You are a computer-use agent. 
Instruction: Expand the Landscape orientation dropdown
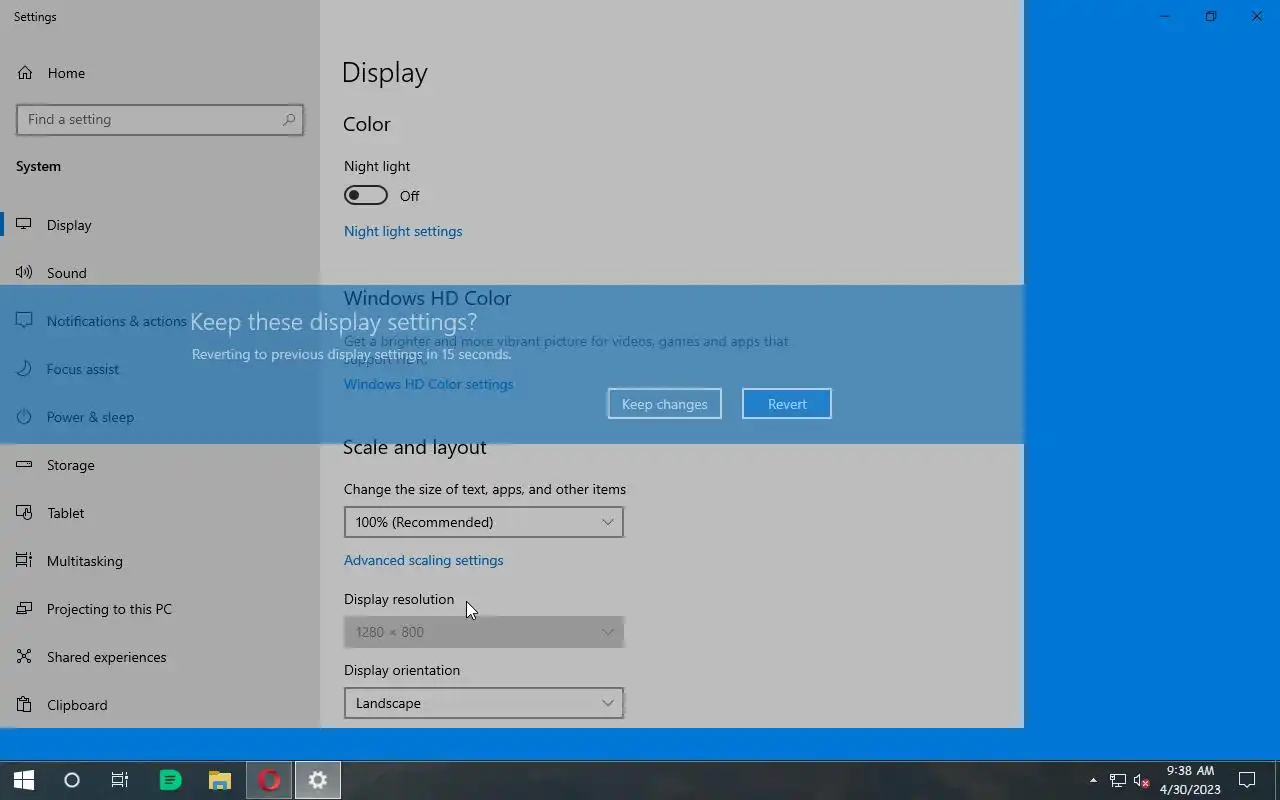tap(484, 703)
